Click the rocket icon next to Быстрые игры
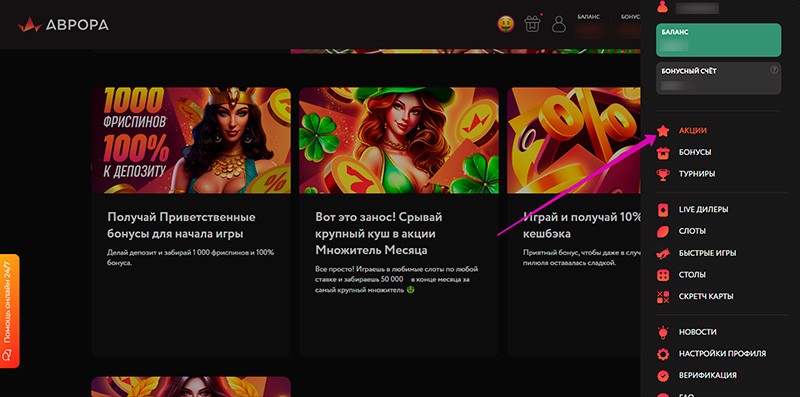The image size is (800, 397). click(x=663, y=253)
